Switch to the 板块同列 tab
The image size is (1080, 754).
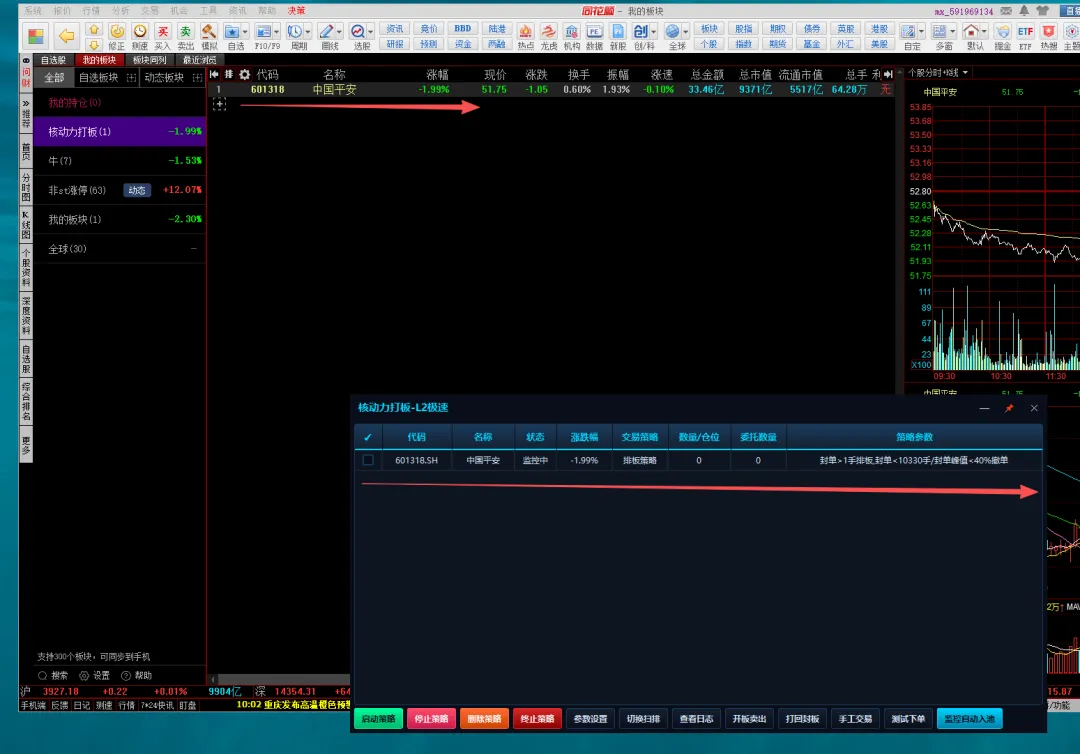tap(149, 60)
